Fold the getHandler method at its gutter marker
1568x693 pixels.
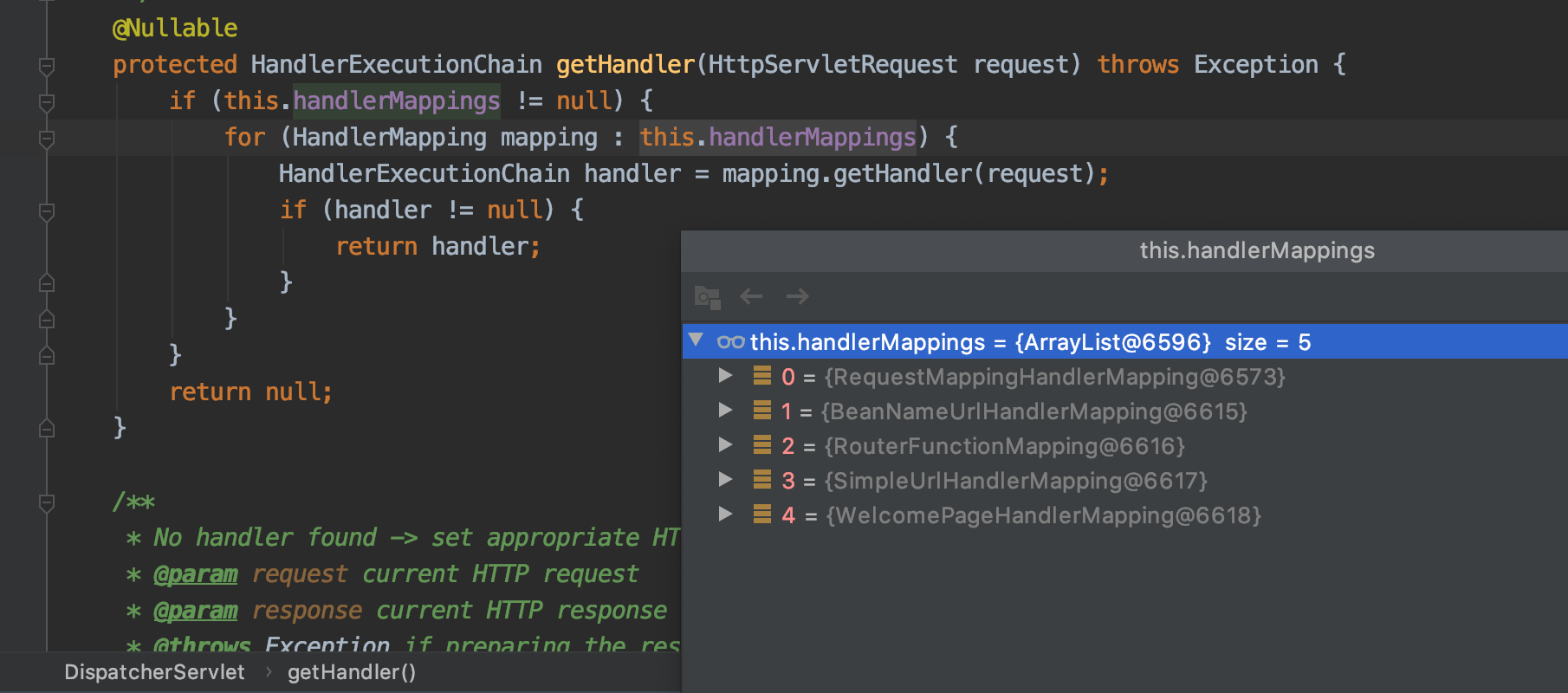pos(47,66)
